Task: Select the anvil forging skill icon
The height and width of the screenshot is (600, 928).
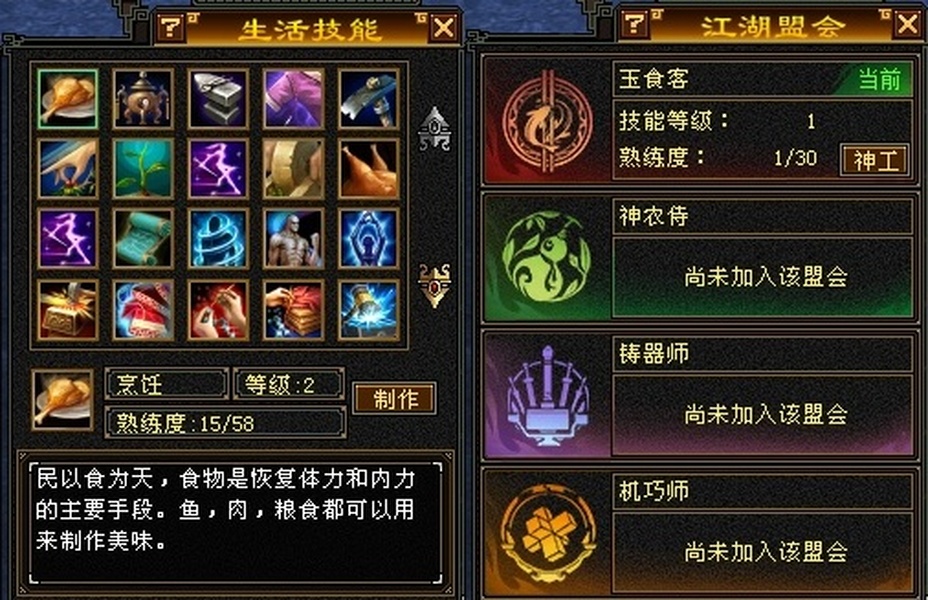Action: (x=218, y=99)
